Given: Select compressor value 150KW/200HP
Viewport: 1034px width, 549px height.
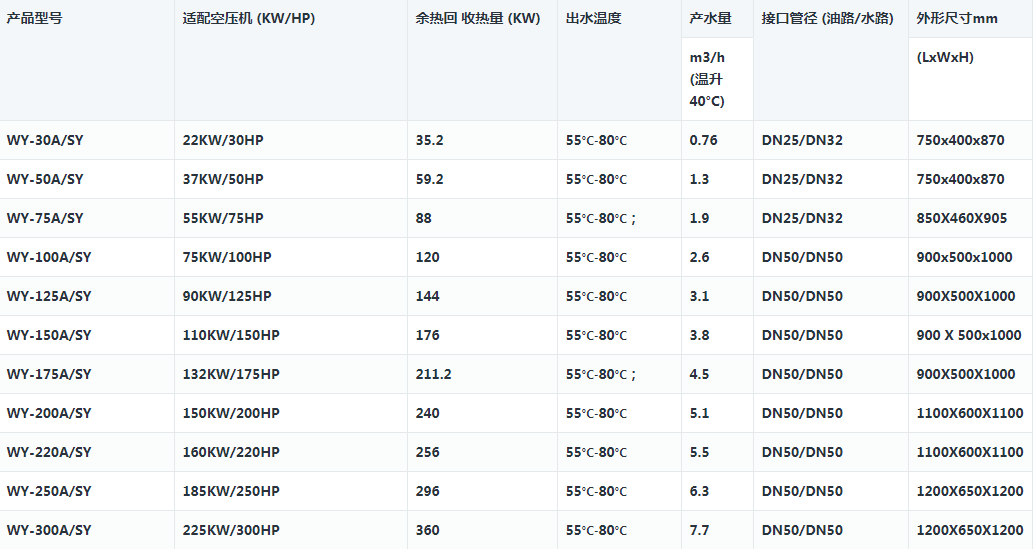Looking at the screenshot, I should pyautogui.click(x=231, y=413).
